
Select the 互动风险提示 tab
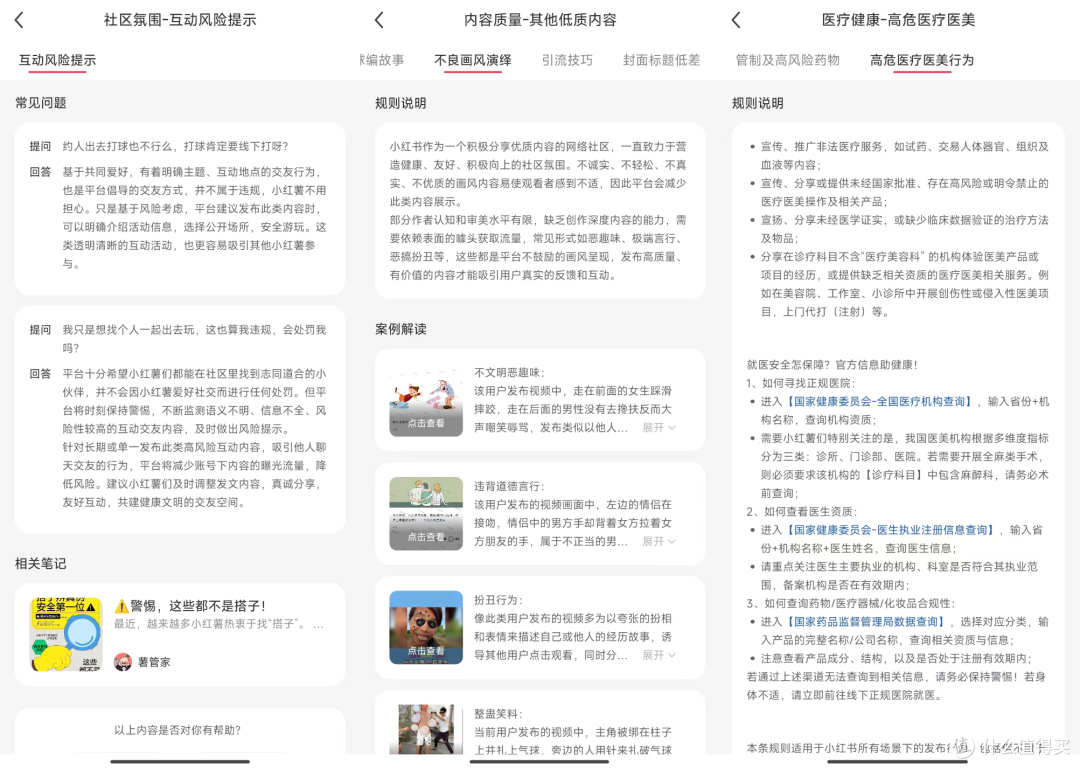click(57, 60)
